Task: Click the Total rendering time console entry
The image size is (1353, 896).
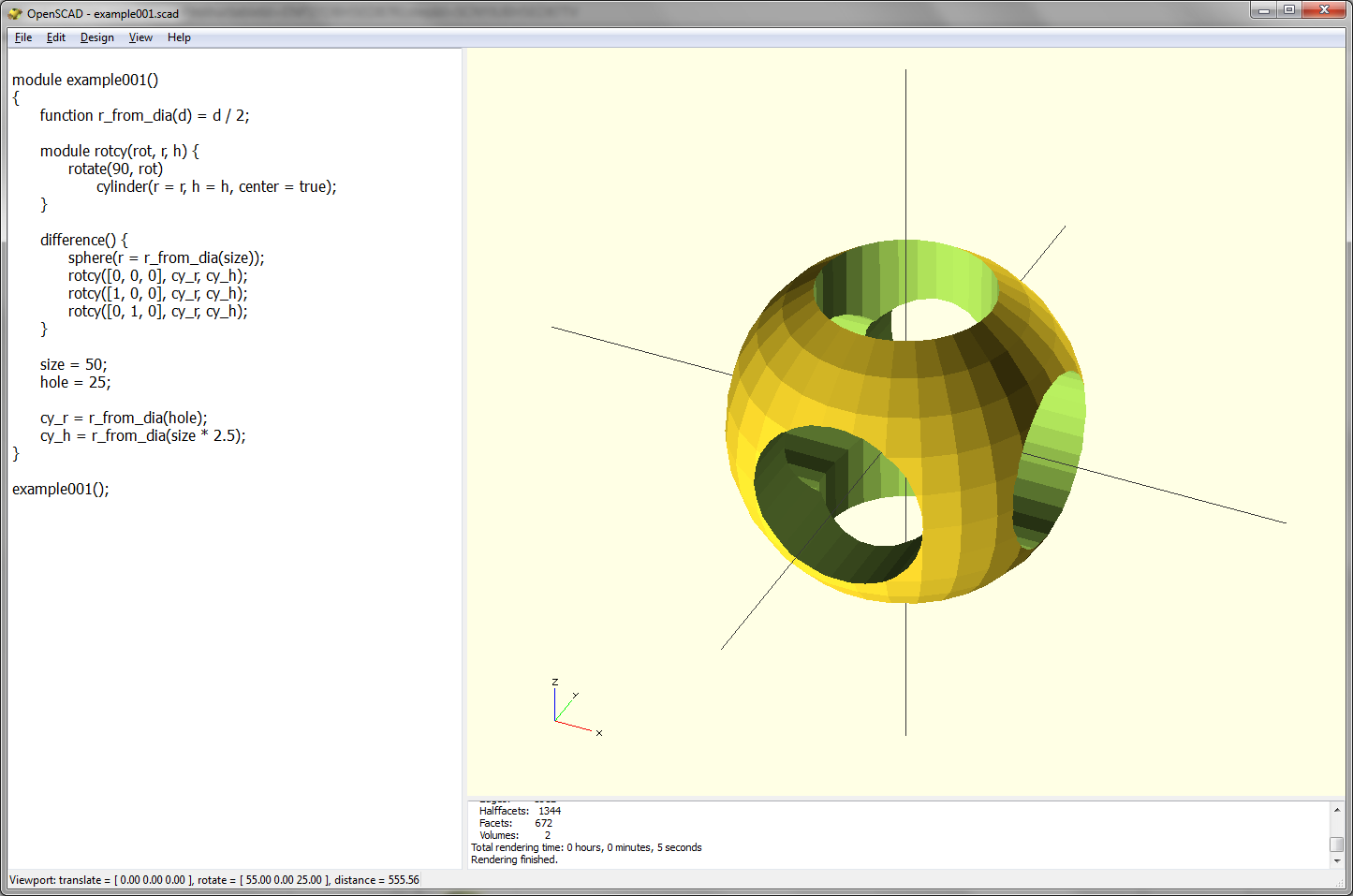Action: point(585,846)
